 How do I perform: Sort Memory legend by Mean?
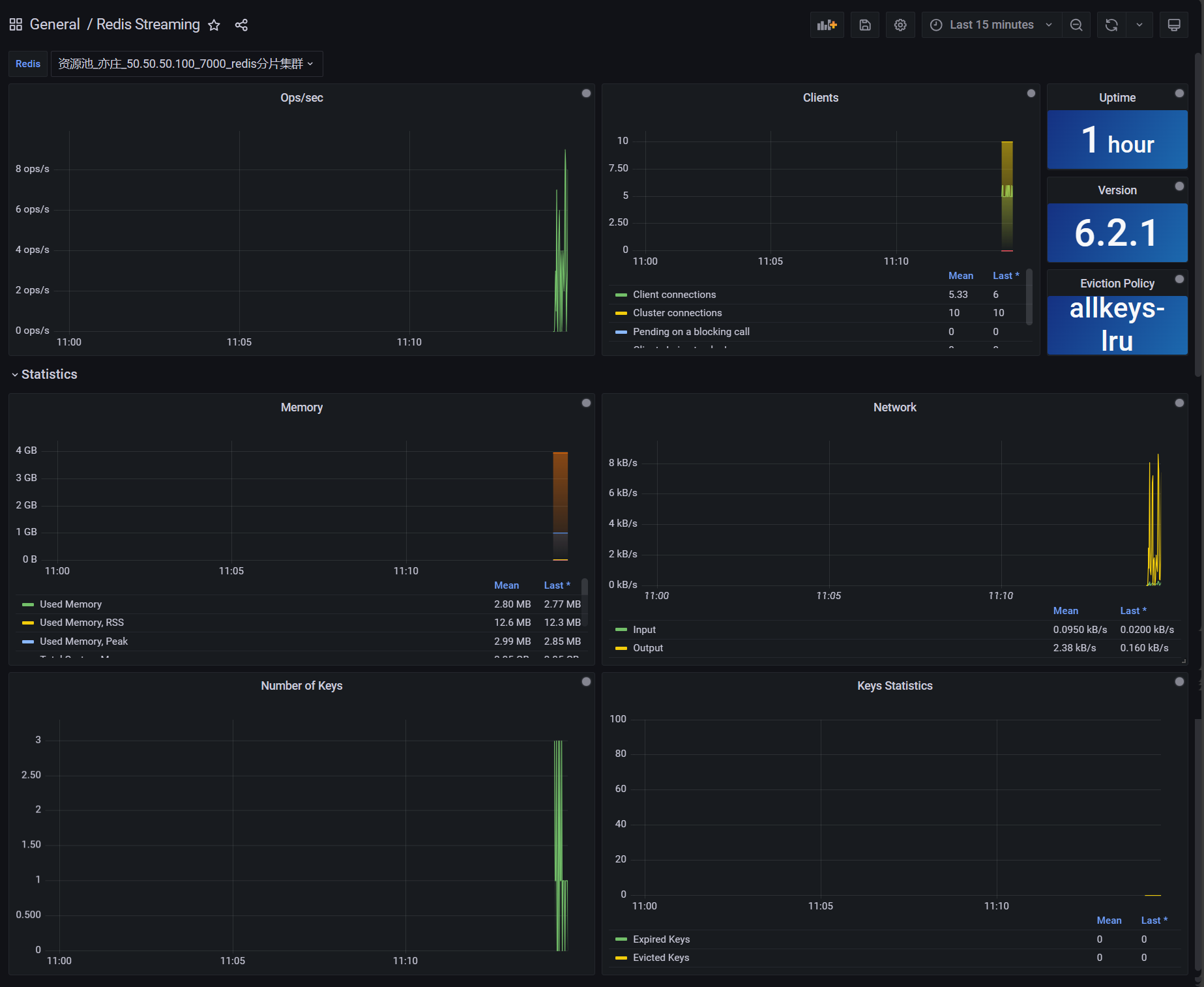(506, 585)
